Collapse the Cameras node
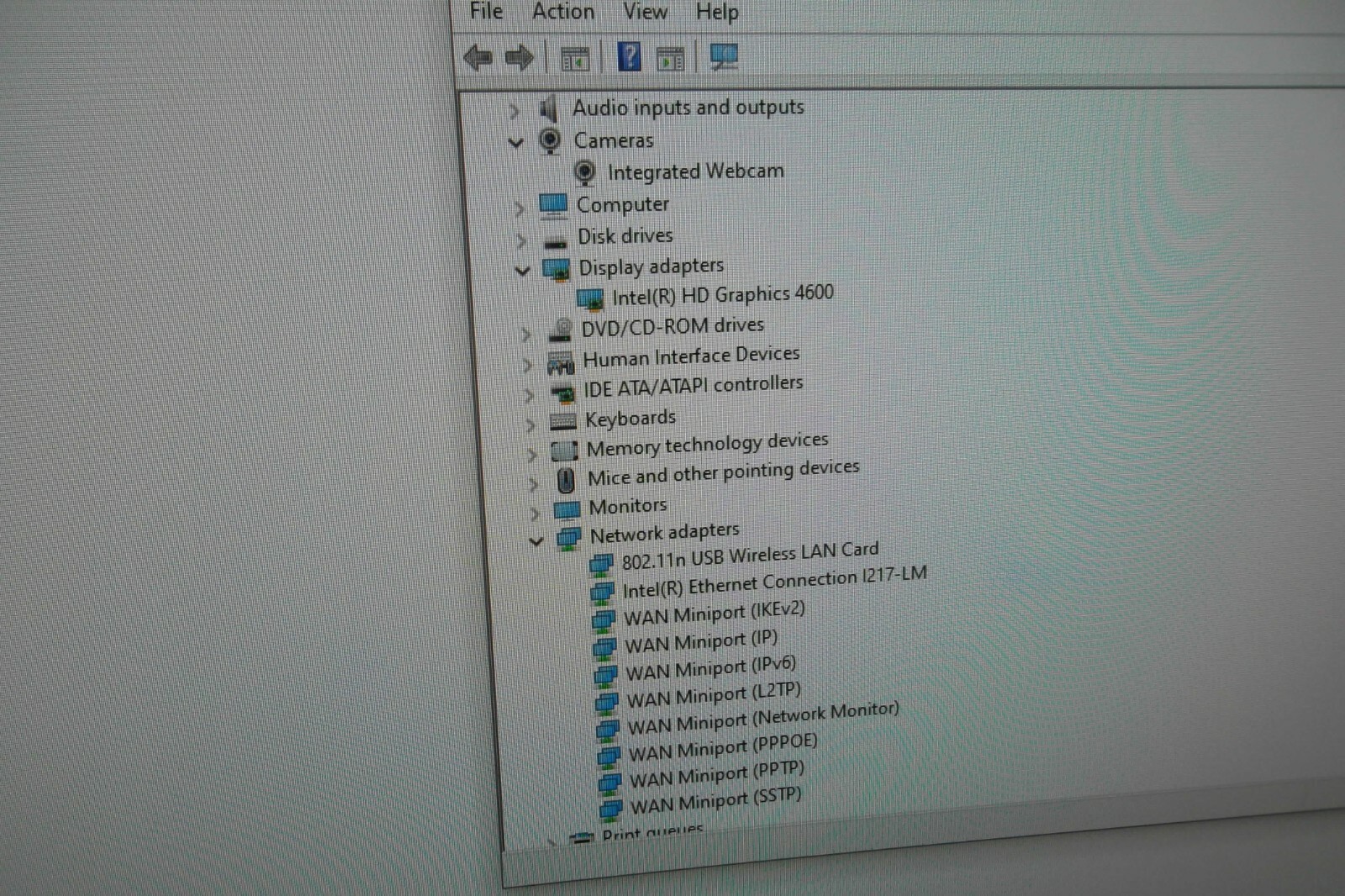Image resolution: width=1345 pixels, height=896 pixels. coord(516,143)
